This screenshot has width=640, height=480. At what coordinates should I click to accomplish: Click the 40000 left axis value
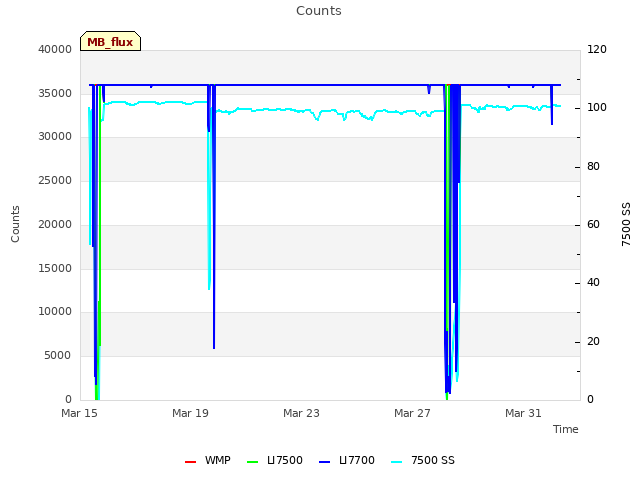click(x=55, y=49)
